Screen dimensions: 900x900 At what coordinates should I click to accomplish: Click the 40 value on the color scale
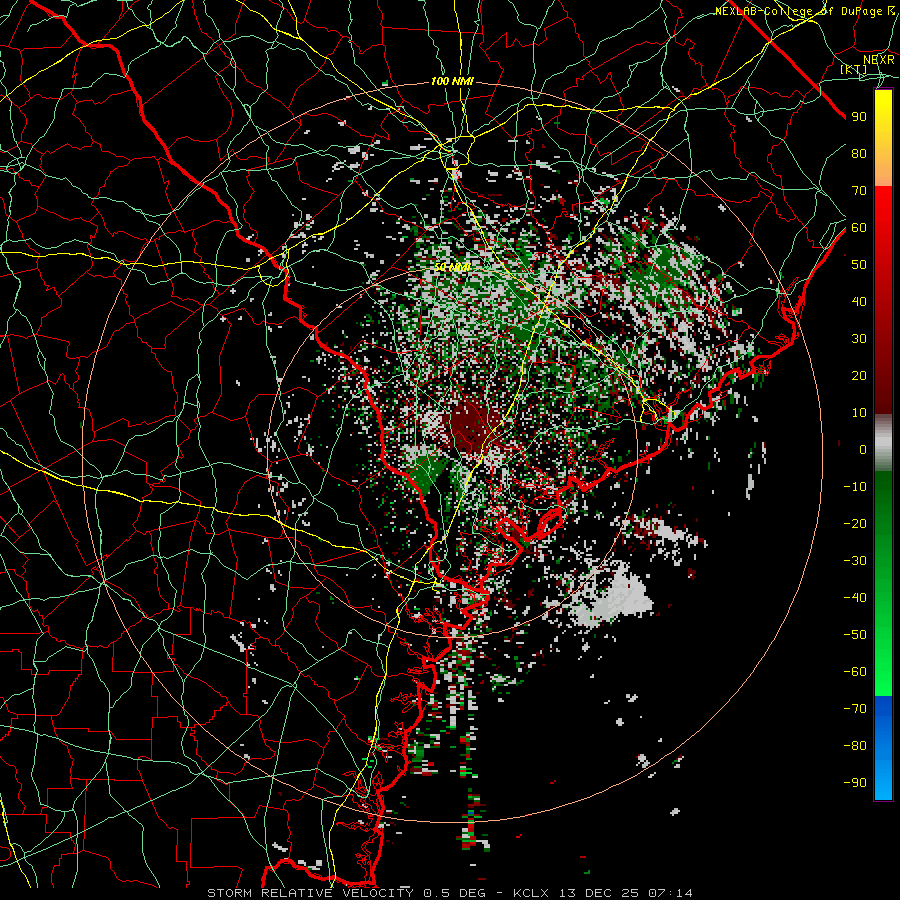pos(859,301)
